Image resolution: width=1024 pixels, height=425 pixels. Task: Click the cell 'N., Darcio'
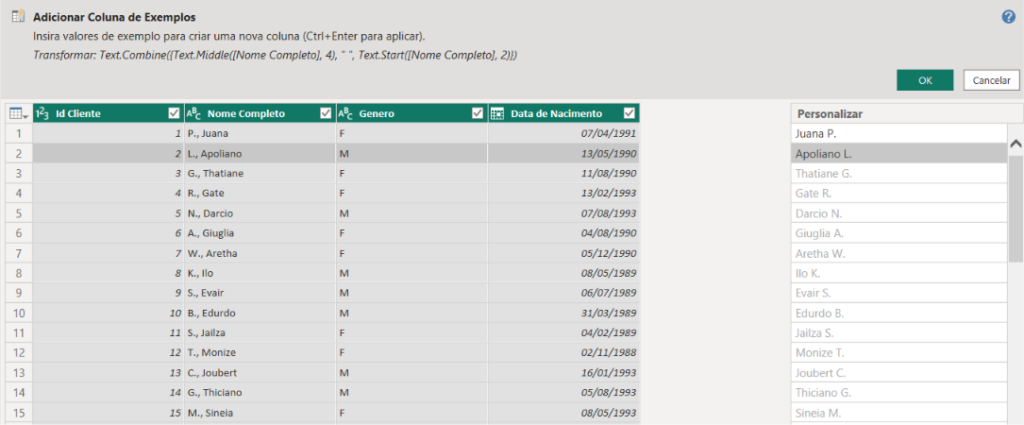tap(260, 213)
